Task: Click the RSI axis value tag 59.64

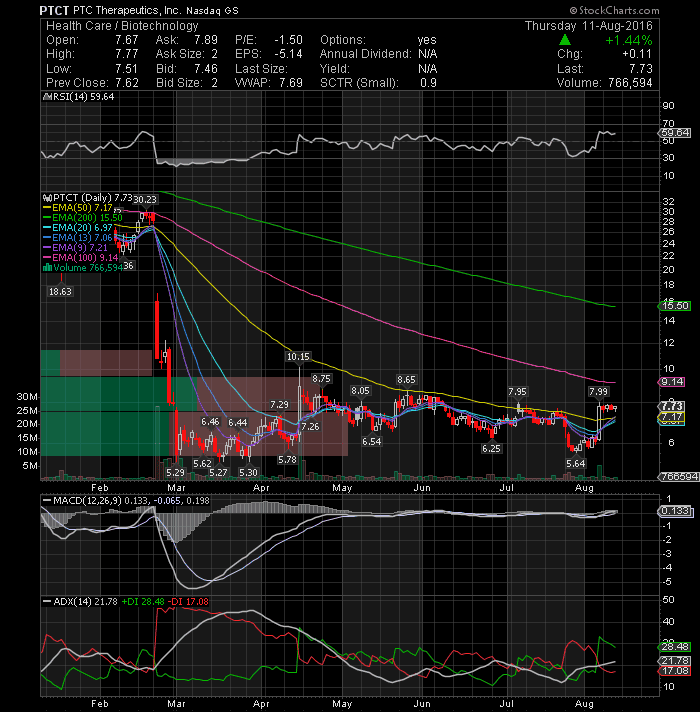Action: tap(675, 133)
